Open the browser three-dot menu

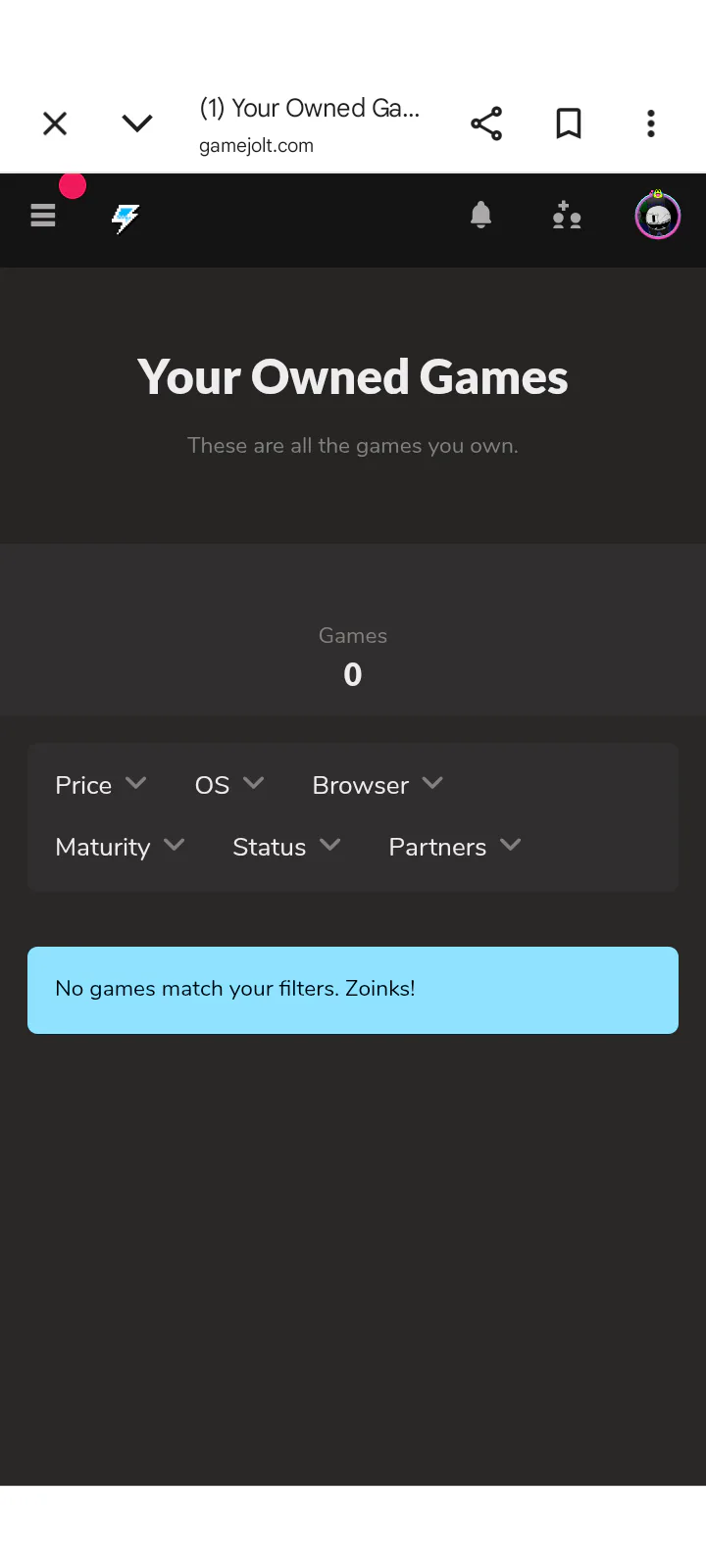(651, 124)
